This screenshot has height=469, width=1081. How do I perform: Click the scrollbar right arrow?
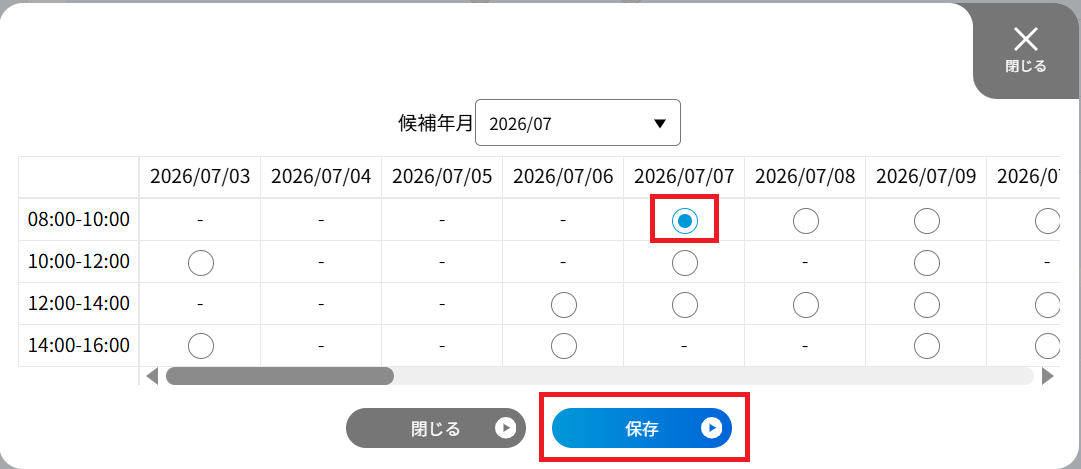(x=1047, y=376)
